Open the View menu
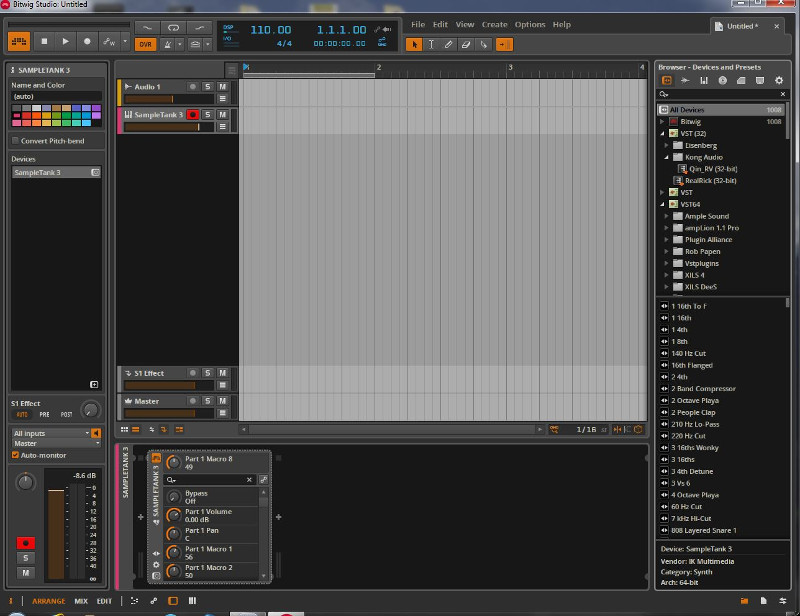Screen dimensions: 800x616 pos(464,24)
